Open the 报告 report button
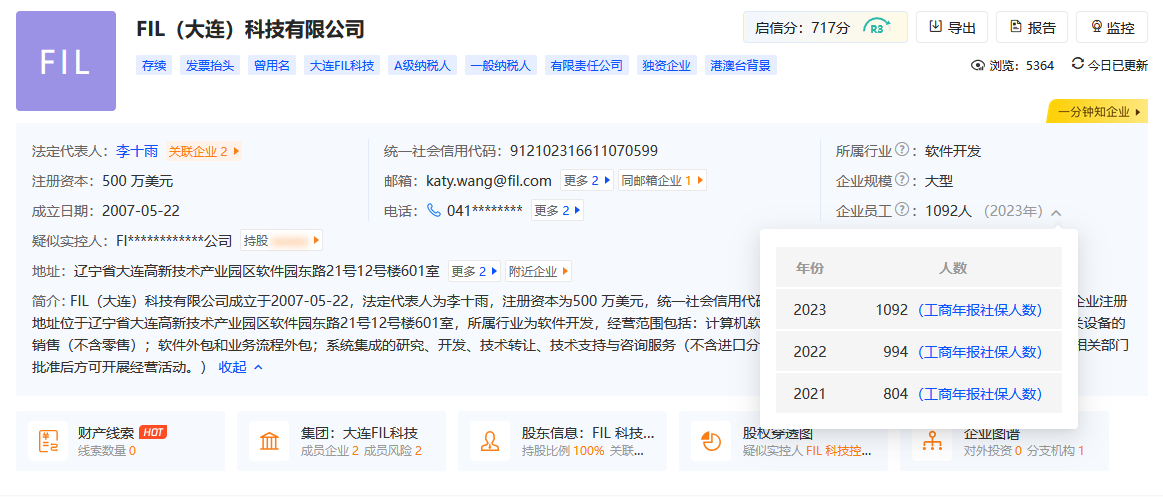Viewport: 1163px width, 497px height. pyautogui.click(x=1032, y=28)
